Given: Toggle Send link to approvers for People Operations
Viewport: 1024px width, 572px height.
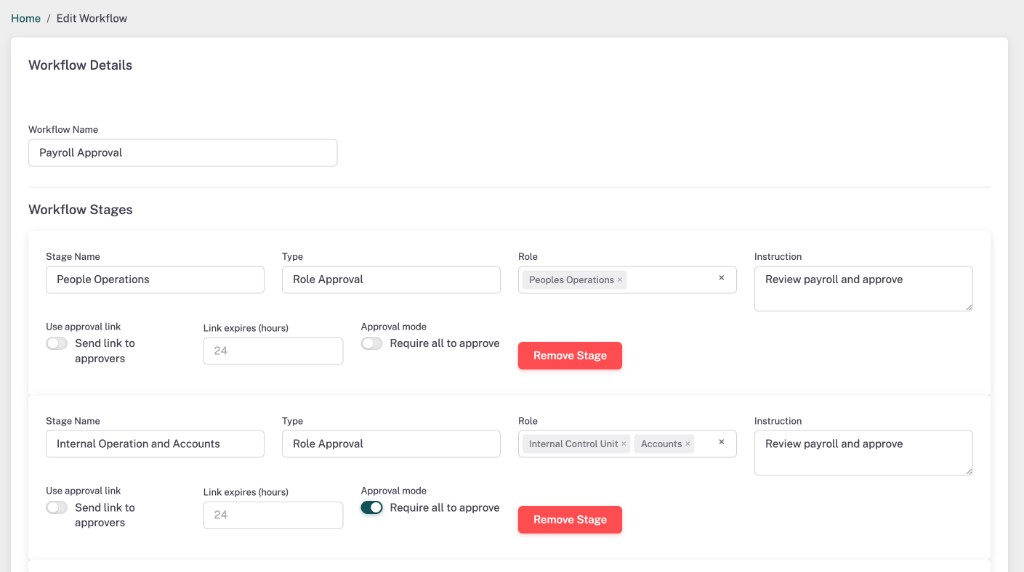Looking at the screenshot, I should tap(57, 343).
